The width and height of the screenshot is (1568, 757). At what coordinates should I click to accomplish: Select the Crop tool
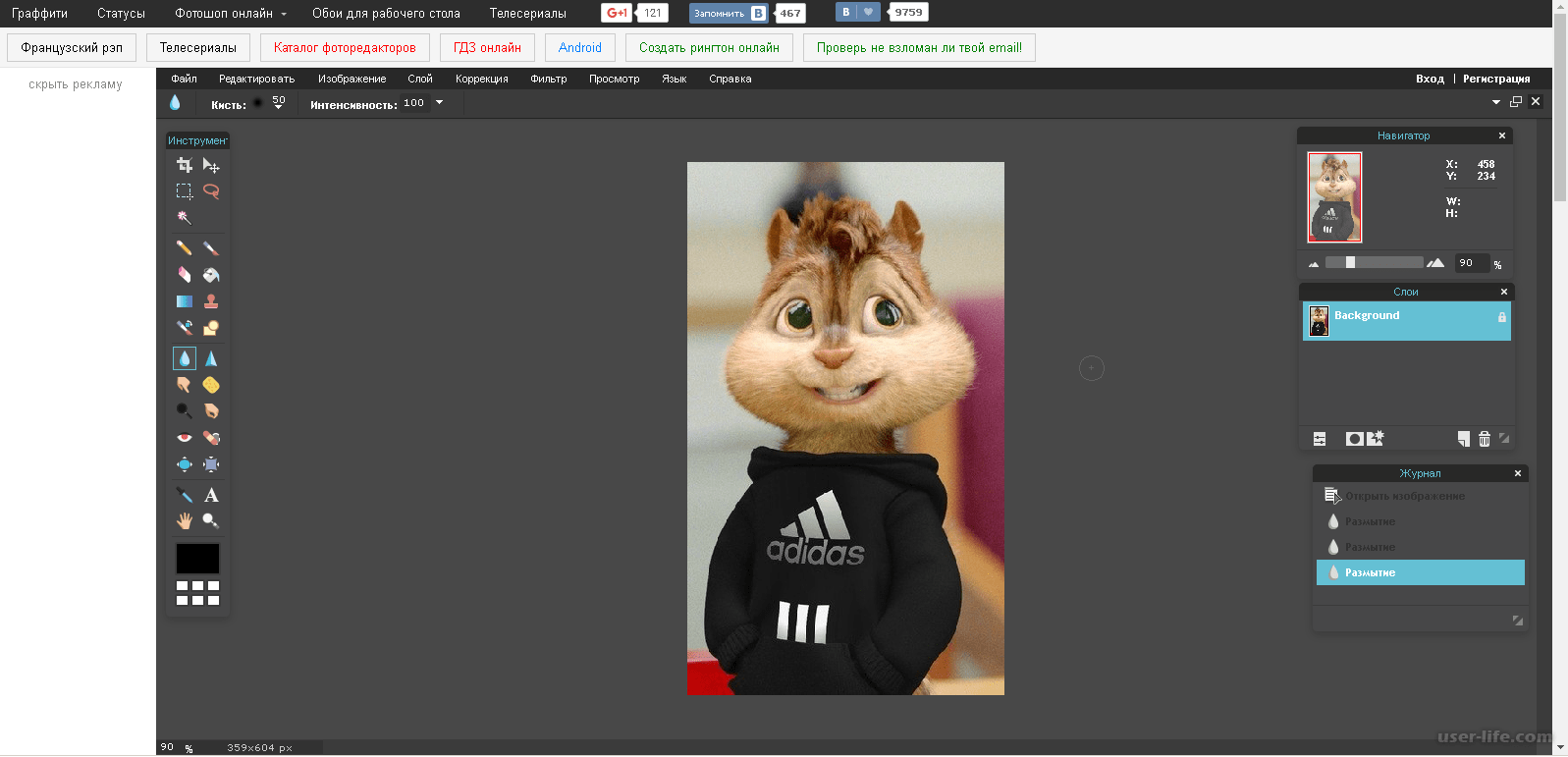tap(185, 165)
